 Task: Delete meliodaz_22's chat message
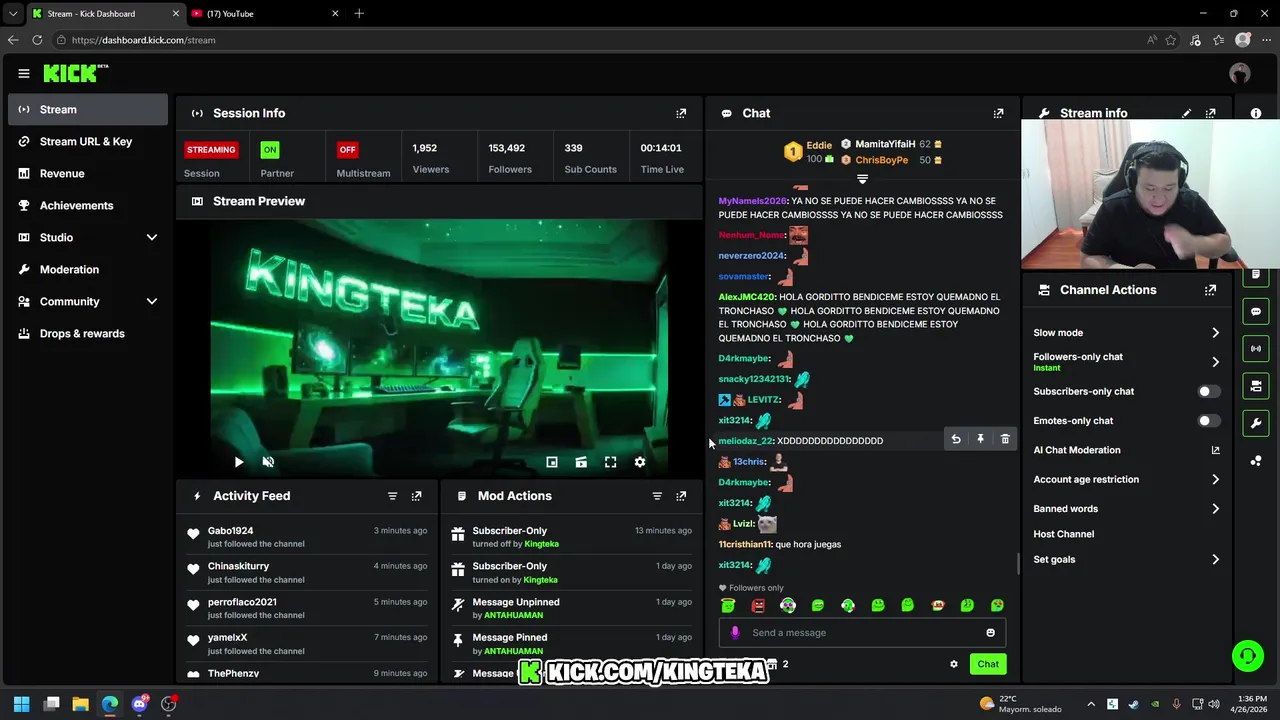pos(1005,439)
